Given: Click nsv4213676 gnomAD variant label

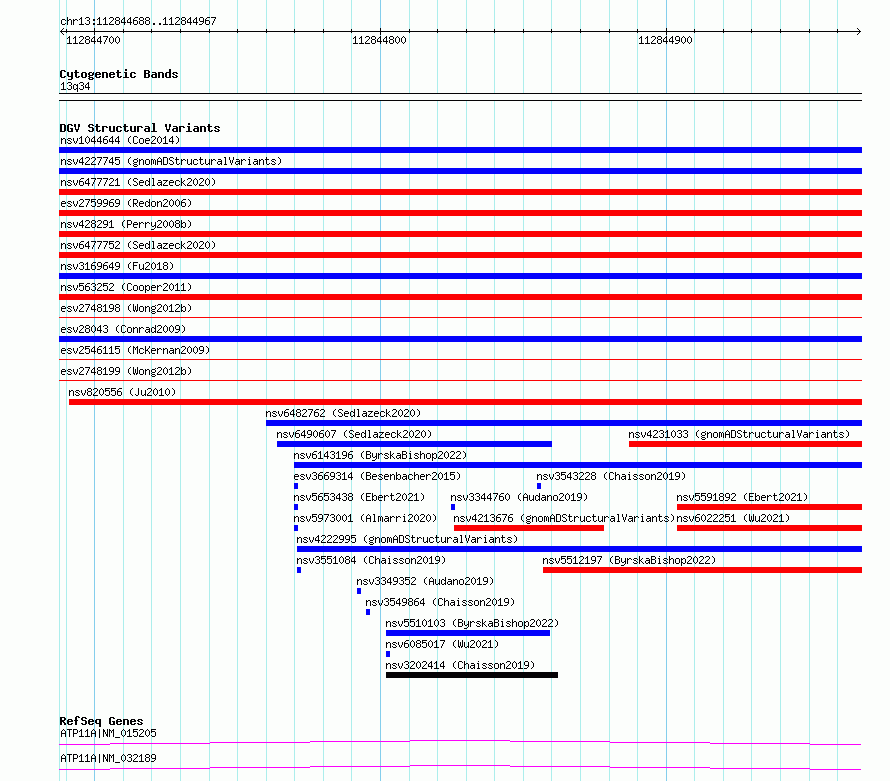Looking at the screenshot, I should click(x=564, y=518).
